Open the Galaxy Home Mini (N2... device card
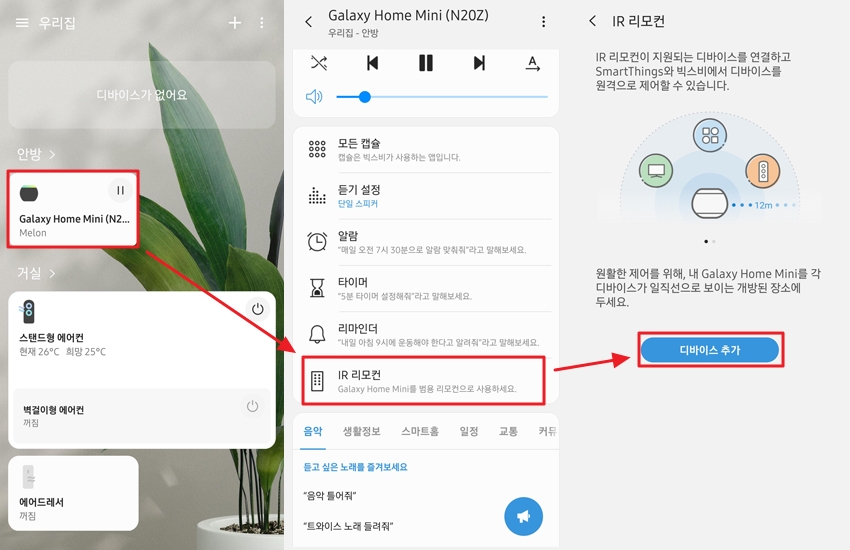Image resolution: width=850 pixels, height=550 pixels. [x=73, y=209]
